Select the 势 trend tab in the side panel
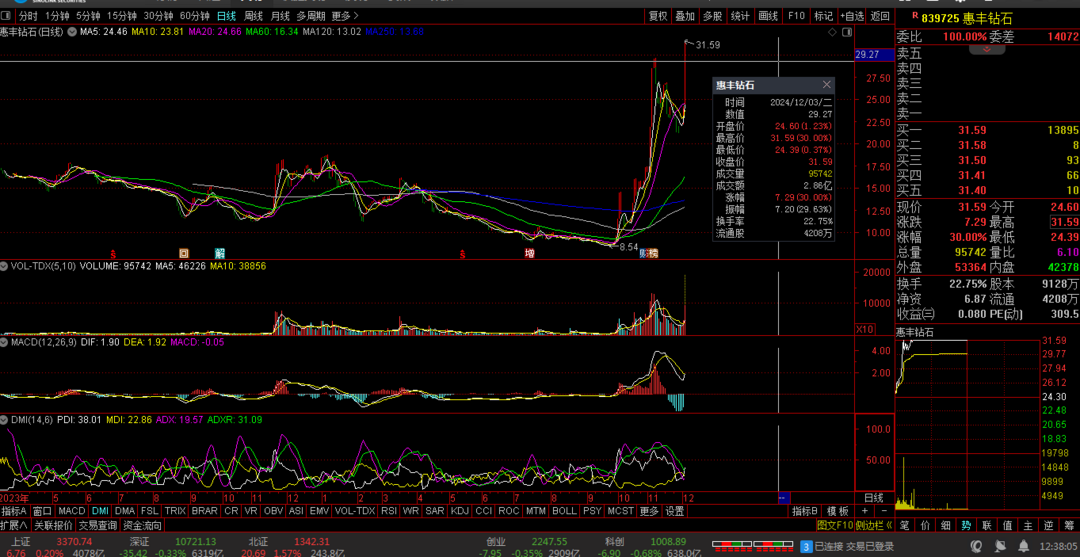This screenshot has height=557, width=1080. coord(966,525)
